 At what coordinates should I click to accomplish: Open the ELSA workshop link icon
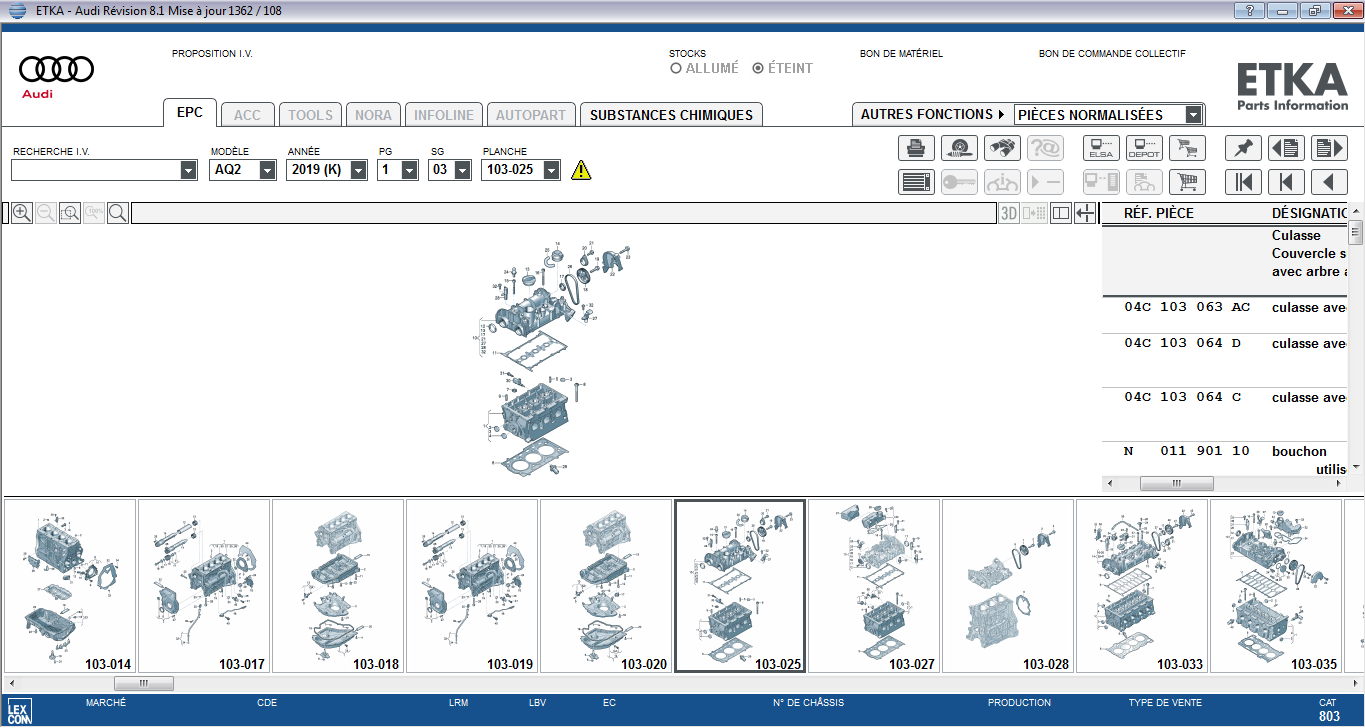(x=1101, y=148)
